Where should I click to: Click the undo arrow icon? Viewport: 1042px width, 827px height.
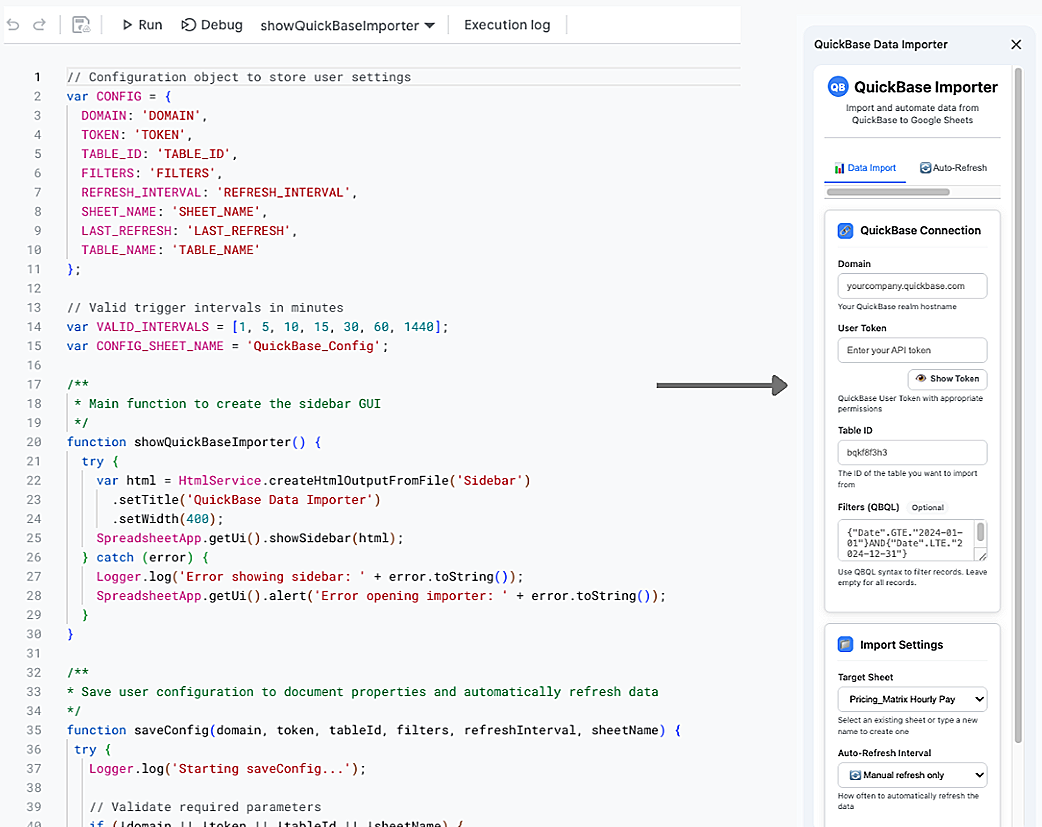13,25
